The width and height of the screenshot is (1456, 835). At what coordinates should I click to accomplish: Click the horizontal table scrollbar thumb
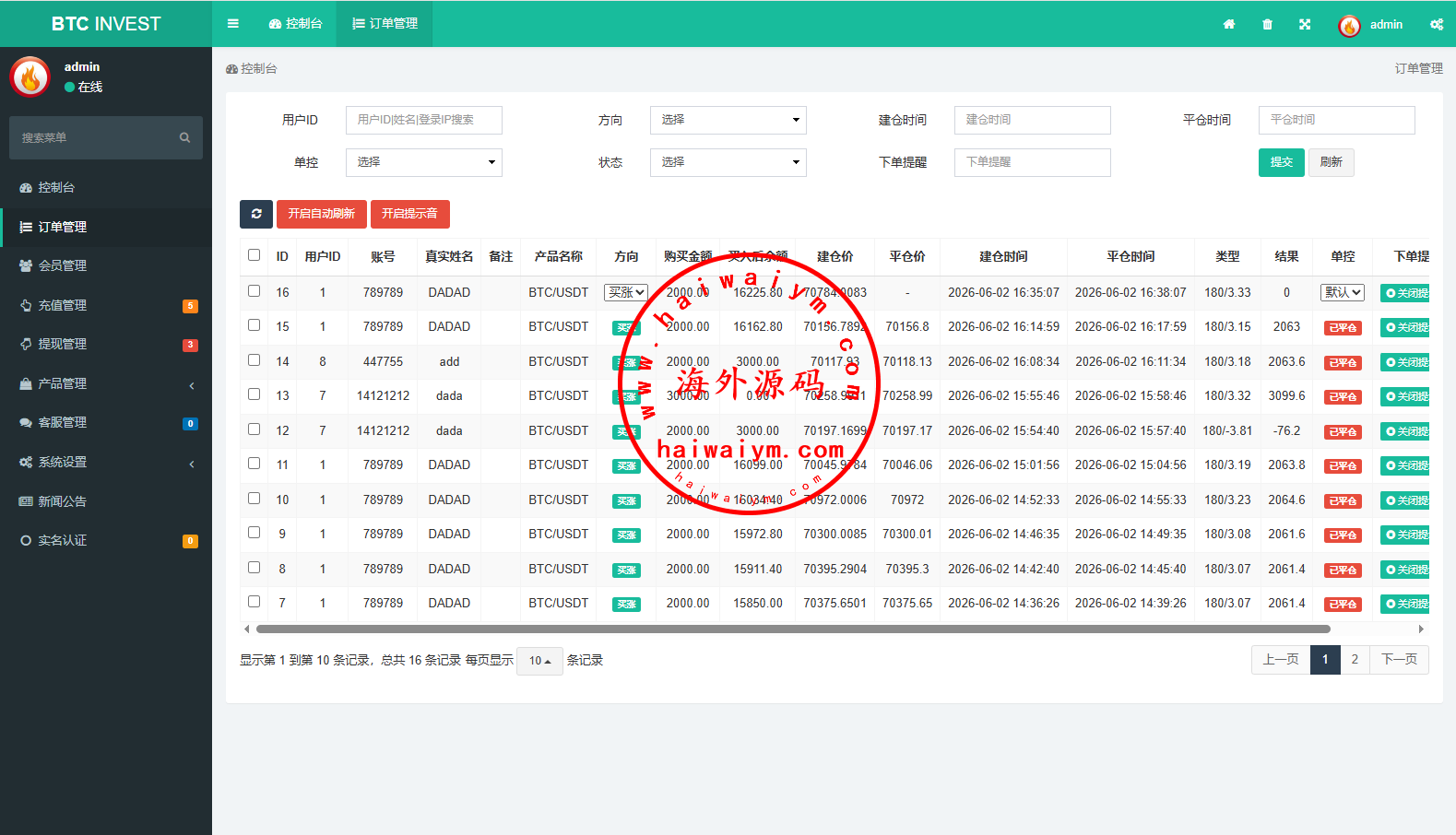tap(793, 629)
